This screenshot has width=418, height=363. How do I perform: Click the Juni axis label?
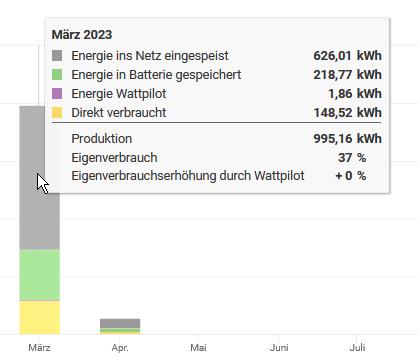click(279, 348)
